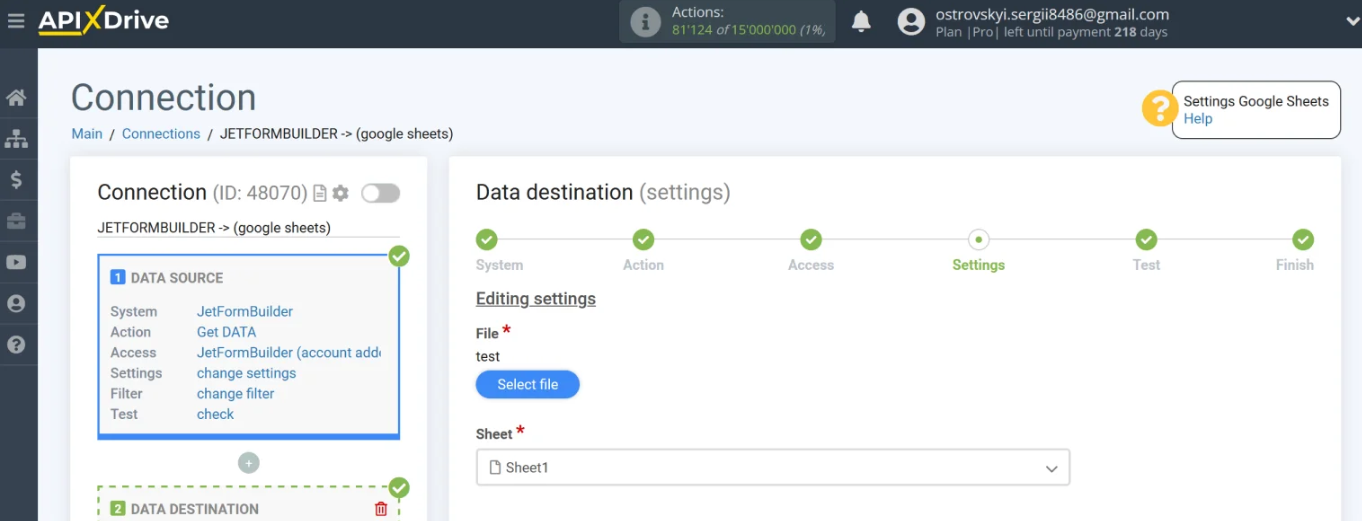The width and height of the screenshot is (1362, 521).
Task: Go to Action step
Action: click(x=643, y=240)
